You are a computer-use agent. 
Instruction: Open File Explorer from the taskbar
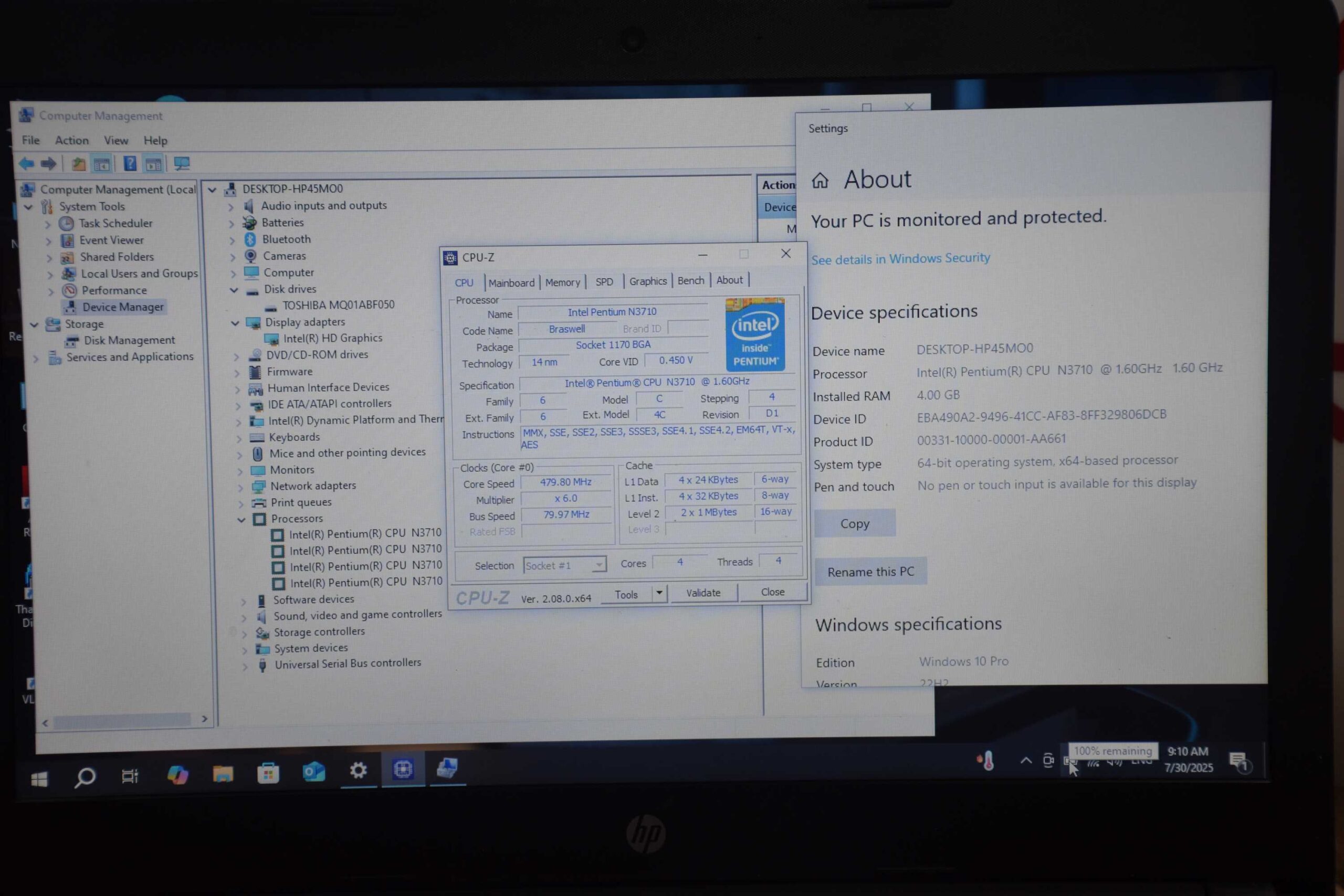point(222,774)
